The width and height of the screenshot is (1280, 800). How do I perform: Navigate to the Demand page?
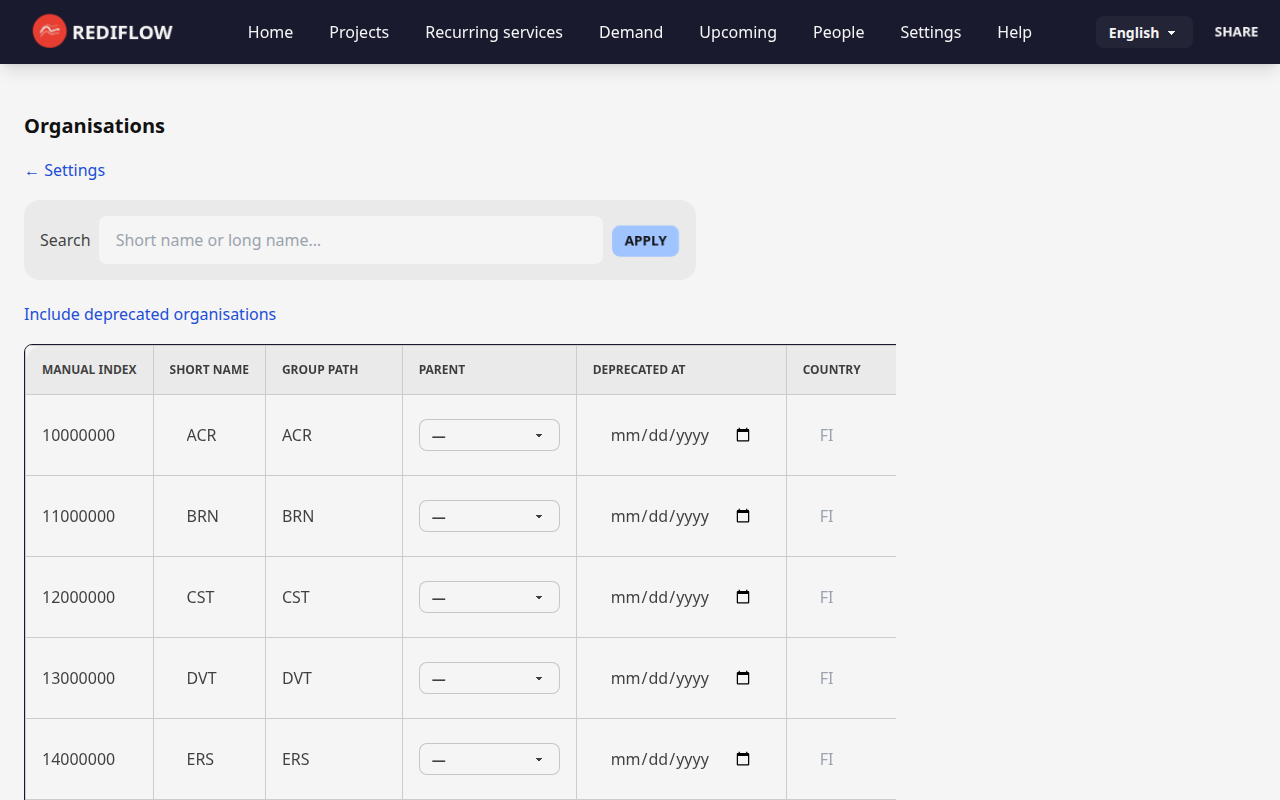point(630,32)
